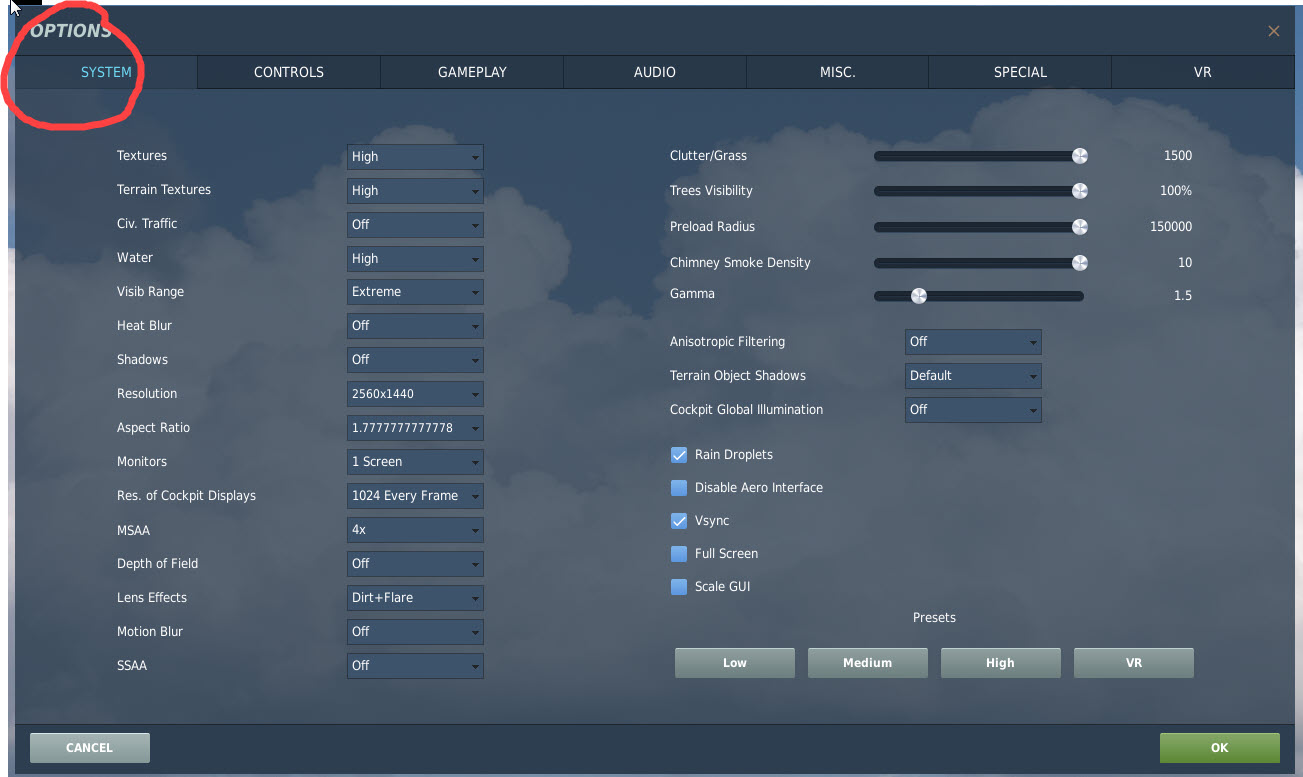Click the Clutter/Grass slider handle
Image resolution: width=1303 pixels, height=777 pixels.
[1079, 156]
